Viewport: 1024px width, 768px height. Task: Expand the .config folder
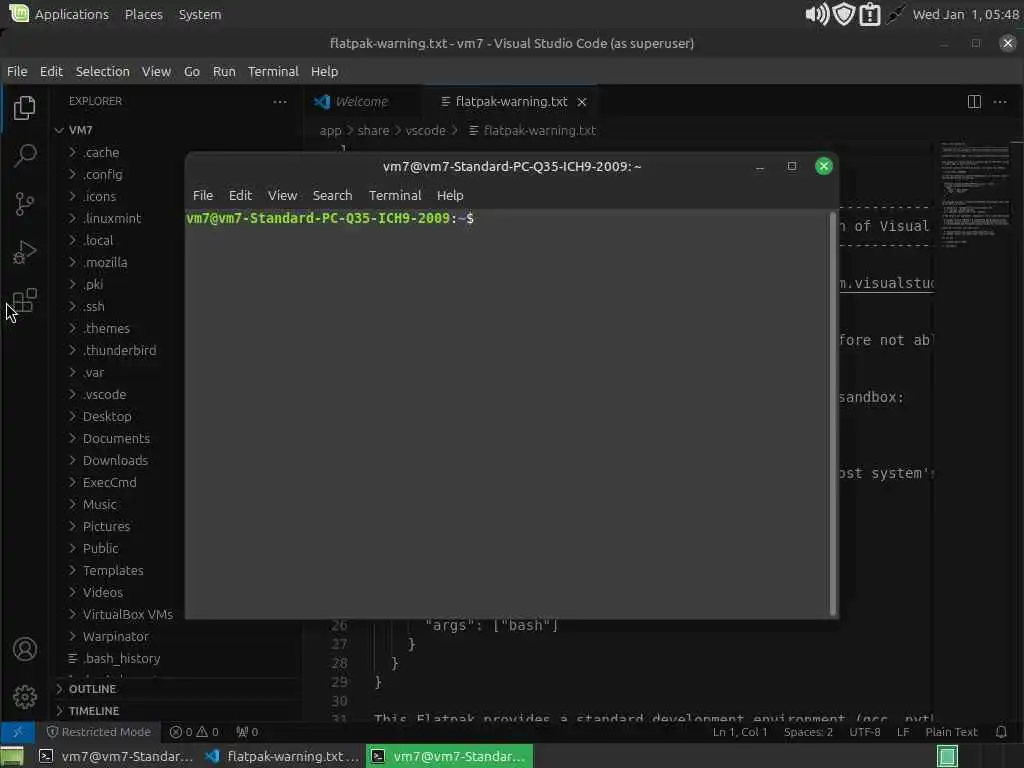[x=103, y=174]
